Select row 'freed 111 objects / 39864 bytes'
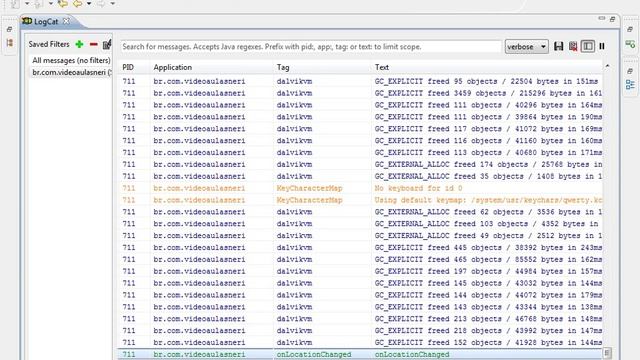The image size is (640, 360). (360, 117)
